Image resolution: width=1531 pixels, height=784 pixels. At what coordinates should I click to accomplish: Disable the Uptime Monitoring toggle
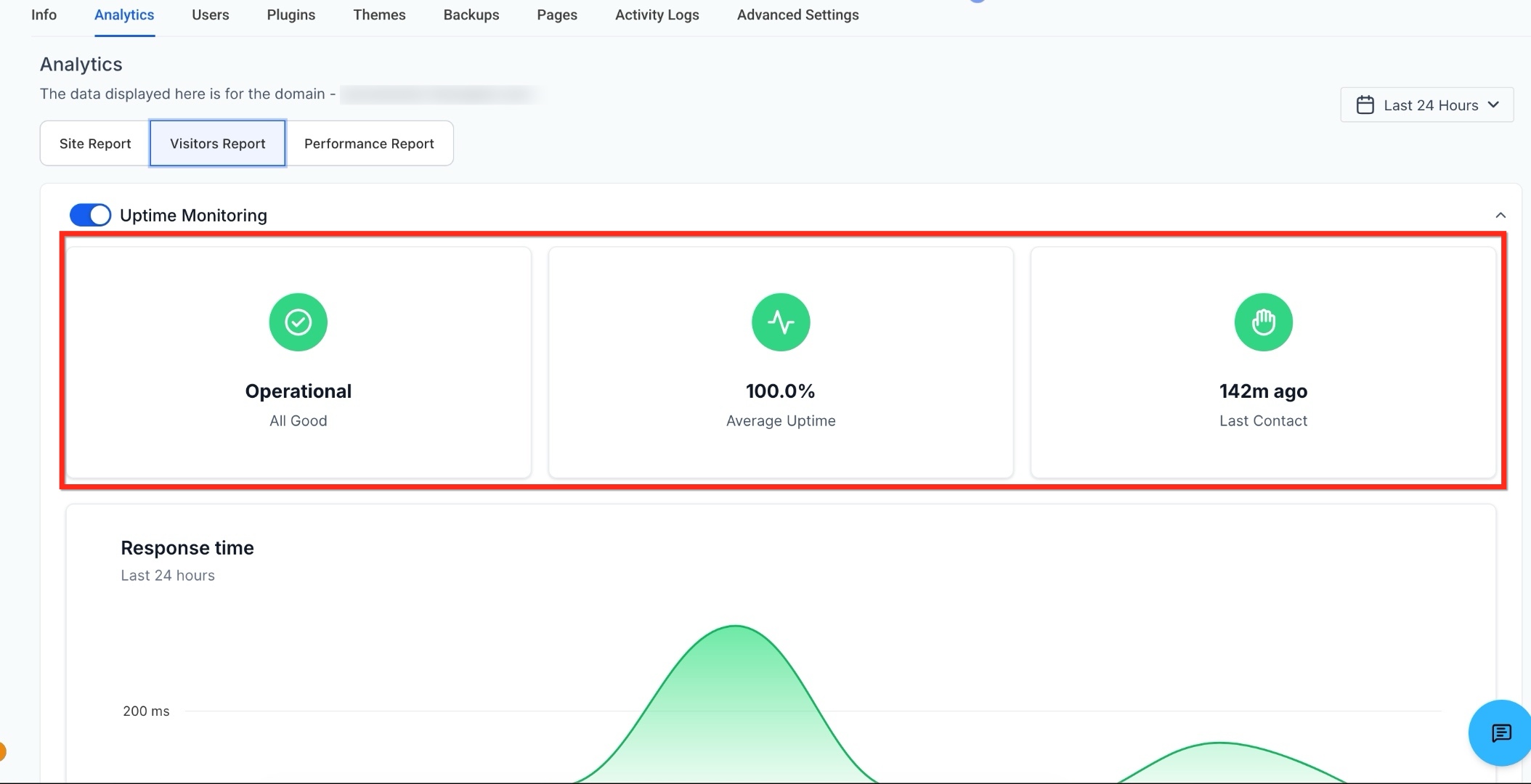coord(90,215)
